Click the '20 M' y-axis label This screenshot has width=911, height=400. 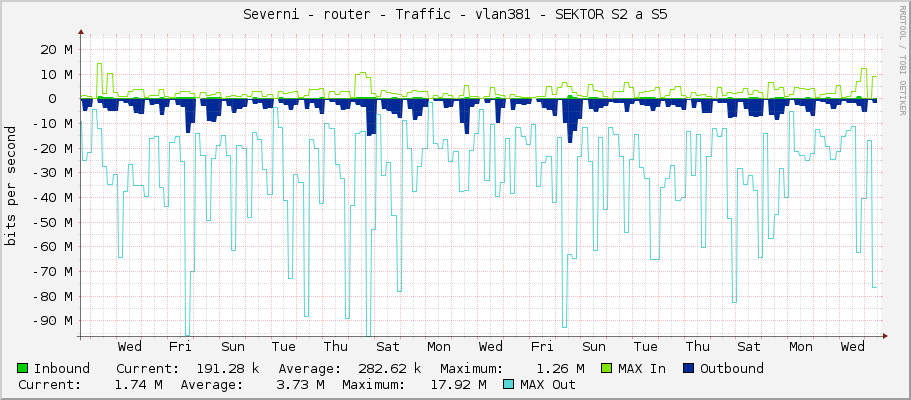pyautogui.click(x=56, y=49)
